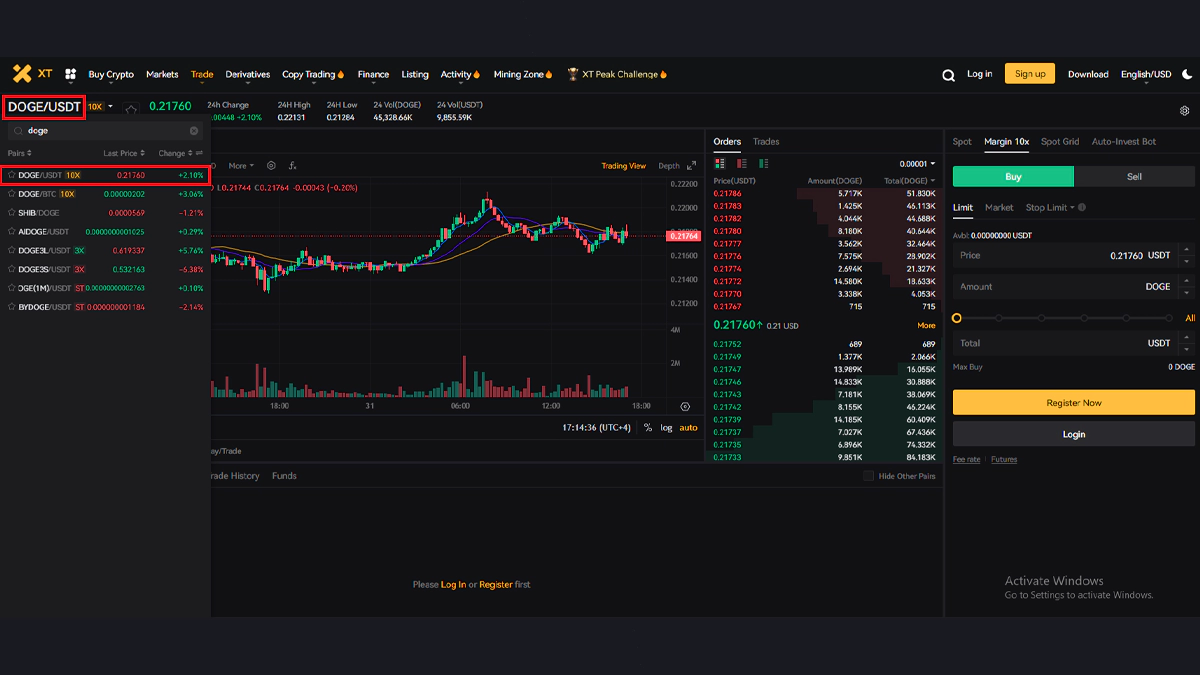Open the Fee rate link
Image resolution: width=1200 pixels, height=675 pixels.
click(x=966, y=460)
